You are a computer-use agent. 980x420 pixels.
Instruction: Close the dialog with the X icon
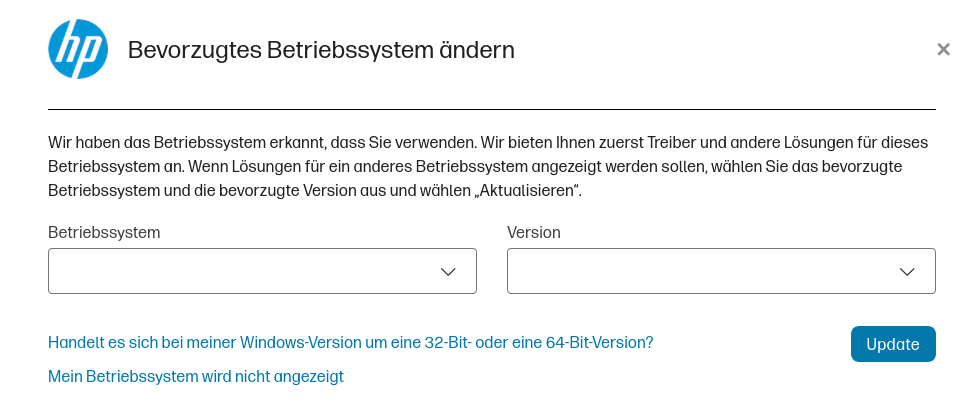943,49
